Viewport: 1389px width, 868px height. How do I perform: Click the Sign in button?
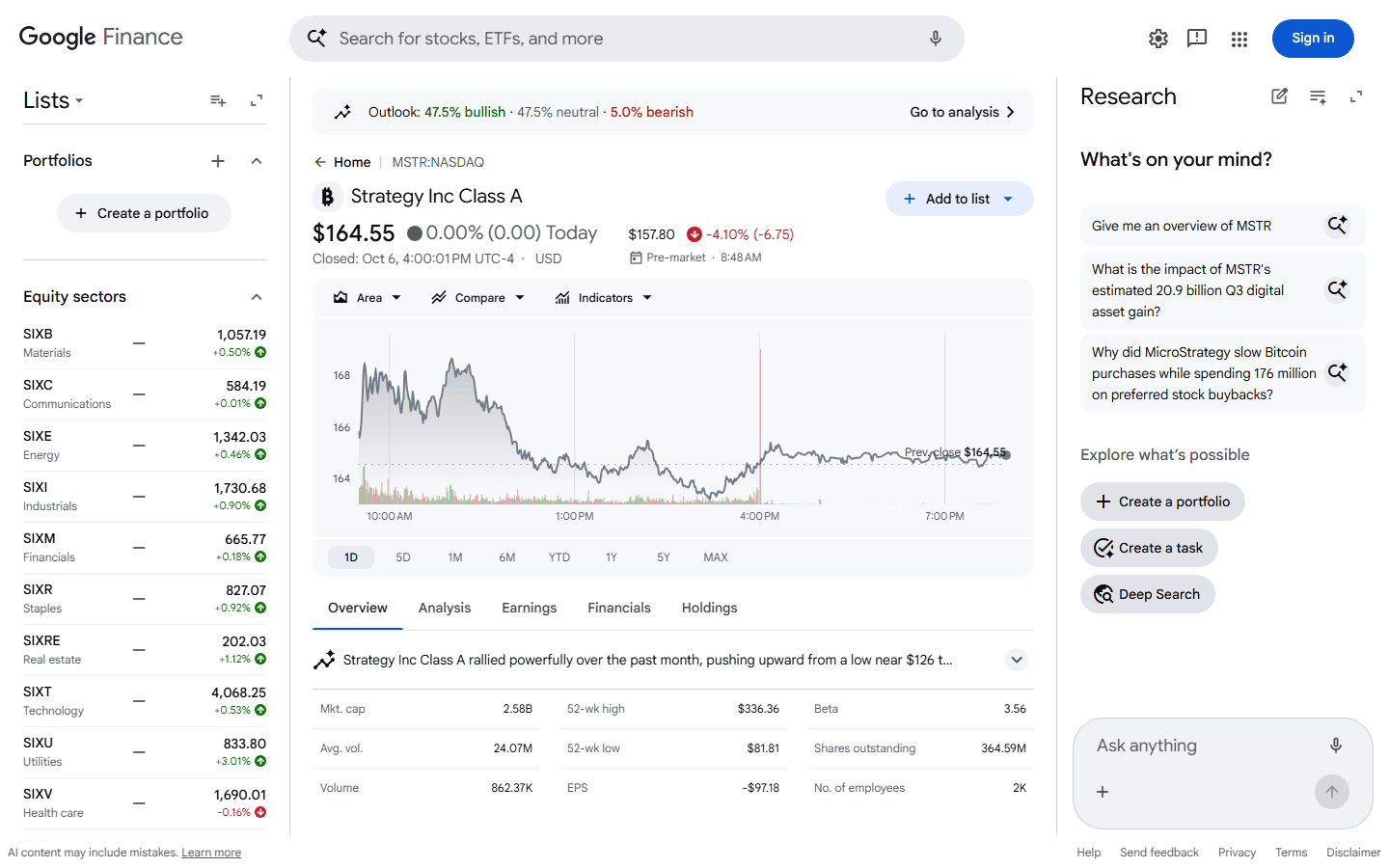click(x=1313, y=39)
